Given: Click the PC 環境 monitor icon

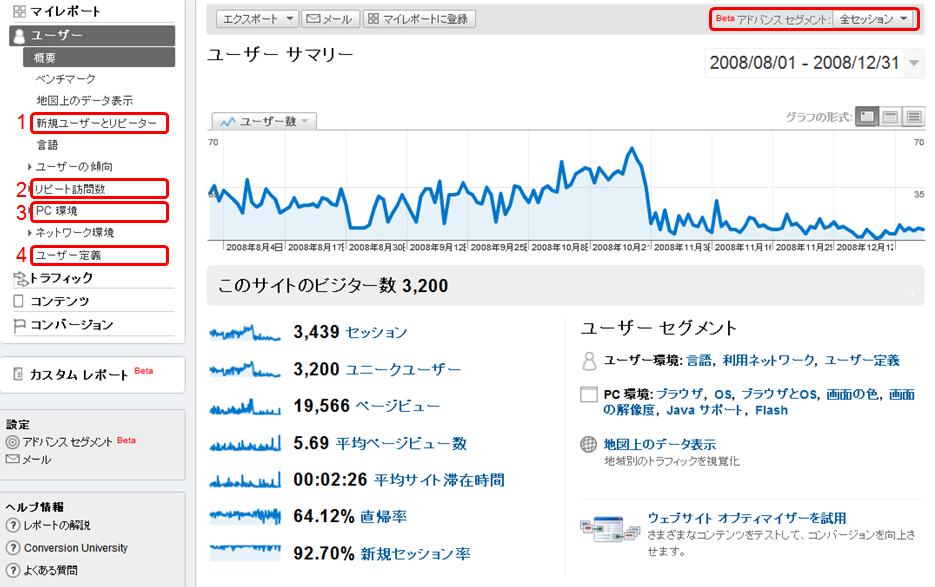Looking at the screenshot, I should (x=589, y=394).
